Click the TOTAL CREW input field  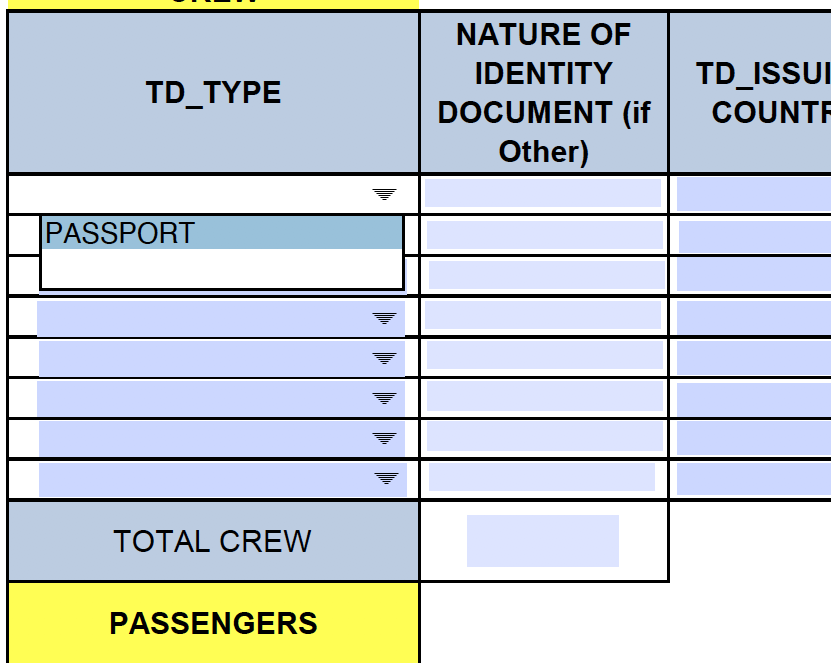(542, 541)
